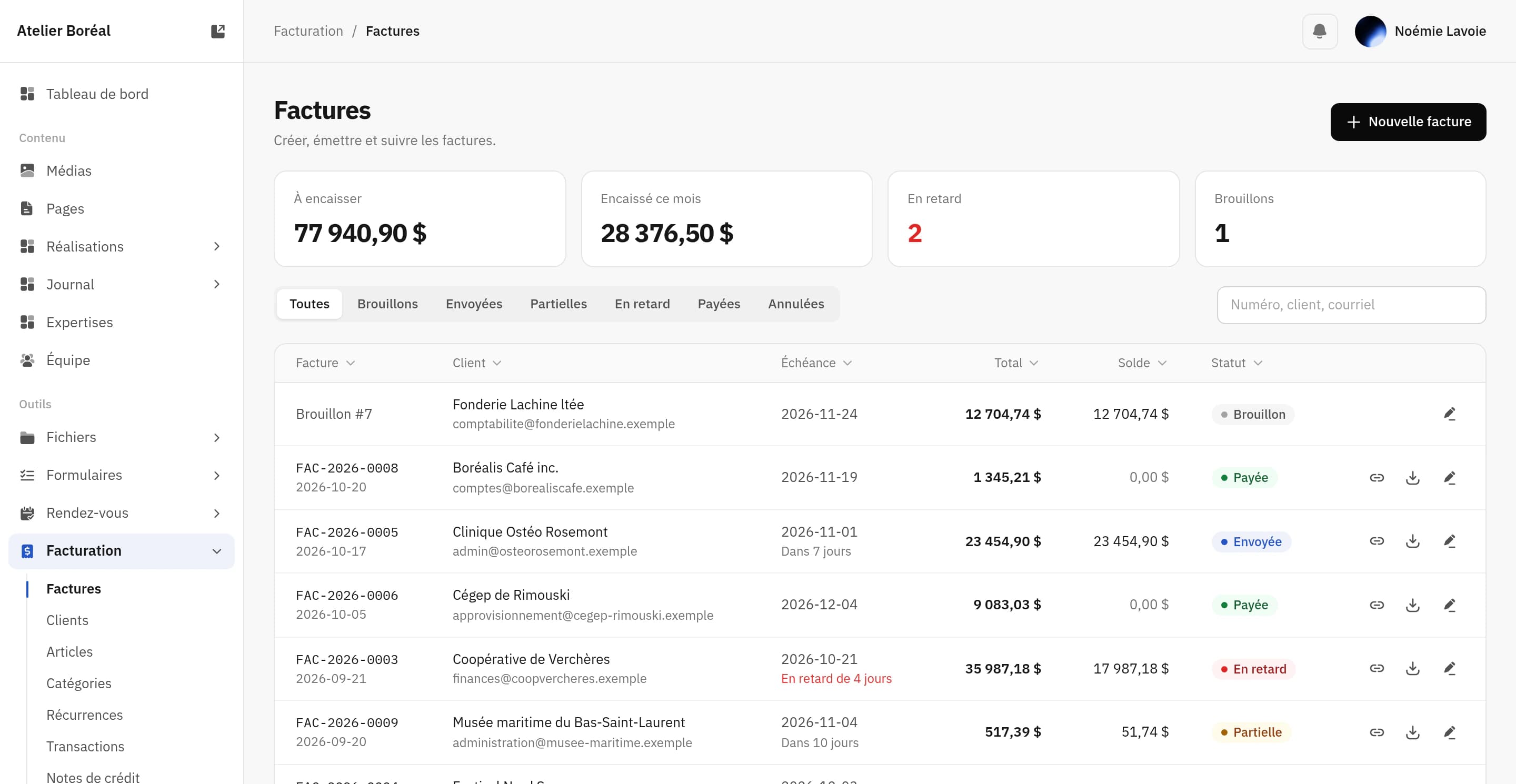Edit invoice FAC-2026-0003
Screen dimensions: 1516x784
[x=1450, y=669]
